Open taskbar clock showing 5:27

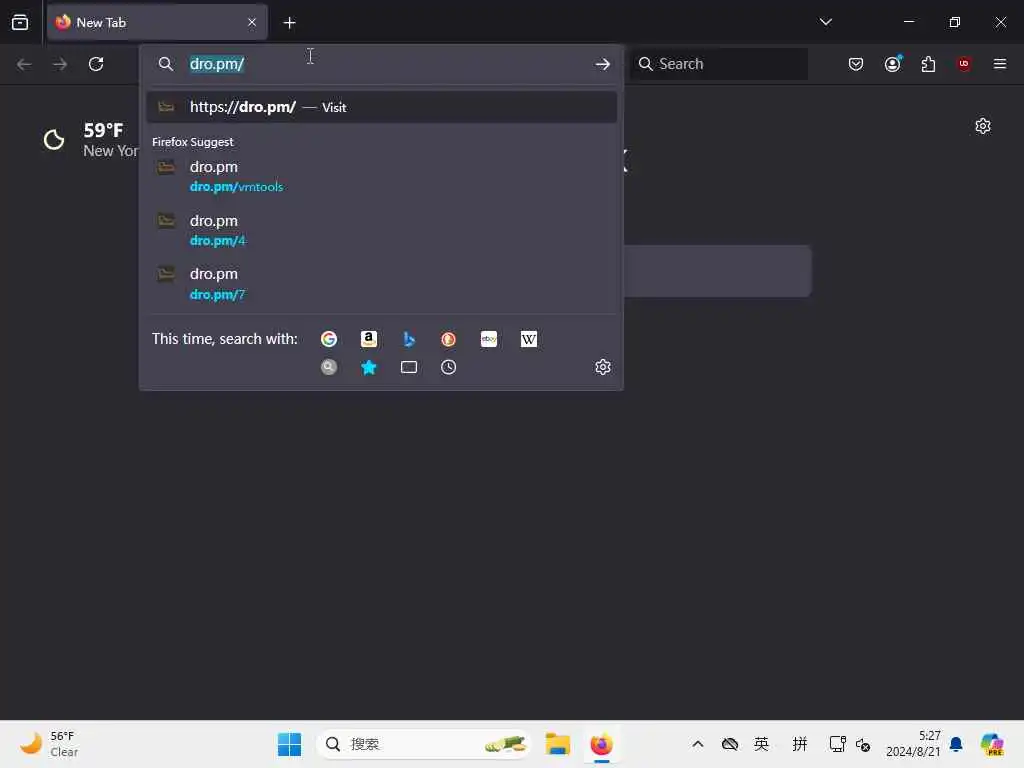click(913, 744)
